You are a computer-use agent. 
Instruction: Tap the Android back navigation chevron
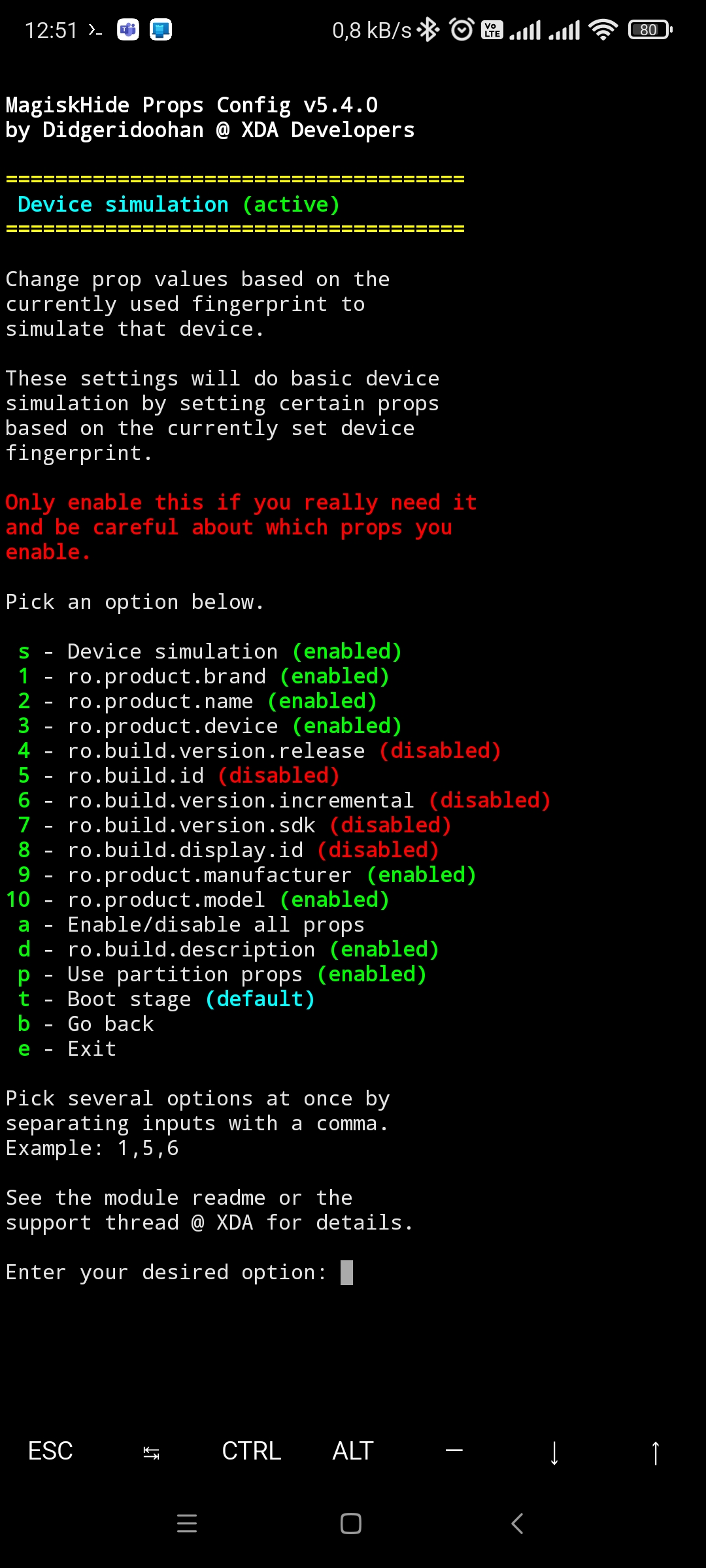click(517, 1524)
